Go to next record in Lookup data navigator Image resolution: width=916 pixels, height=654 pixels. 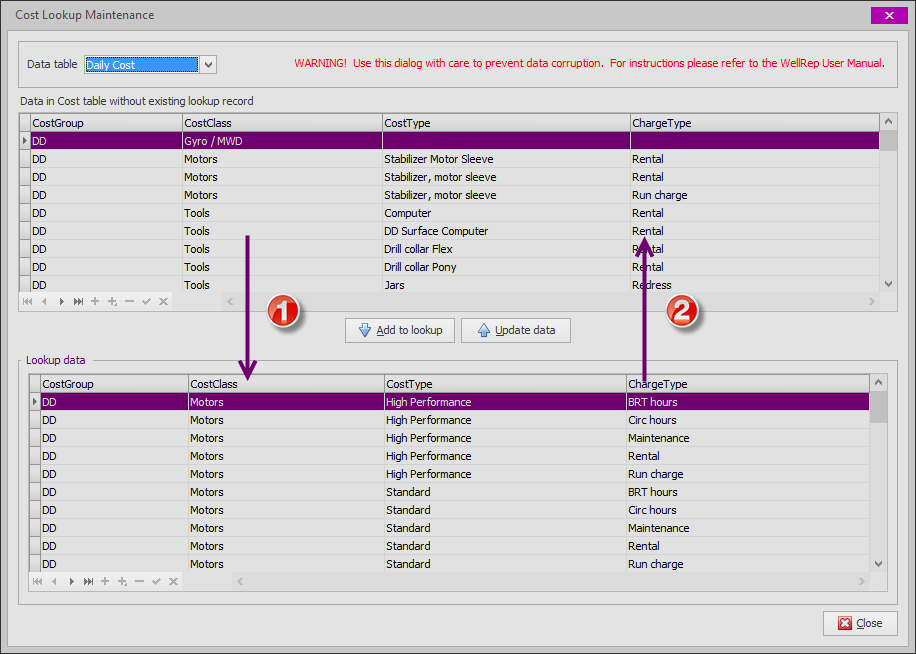pyautogui.click(x=71, y=581)
